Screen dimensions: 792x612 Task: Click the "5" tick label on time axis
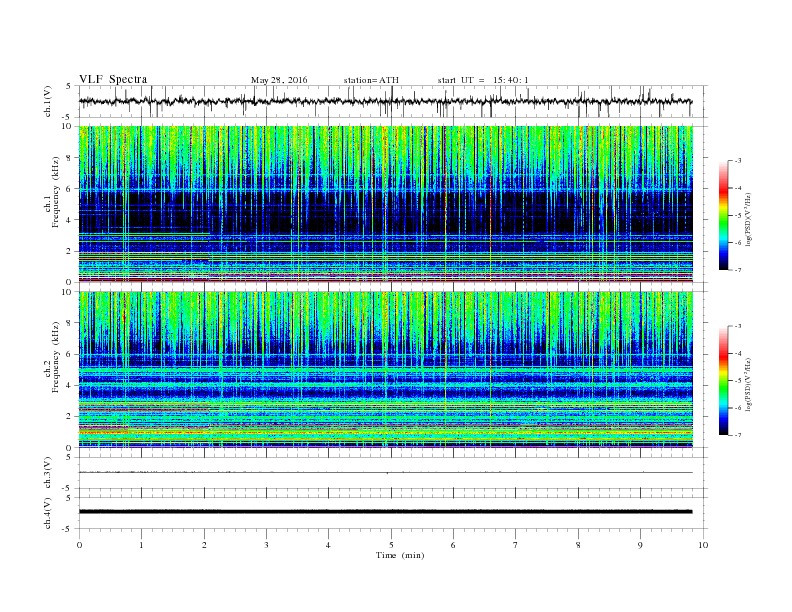pos(391,545)
